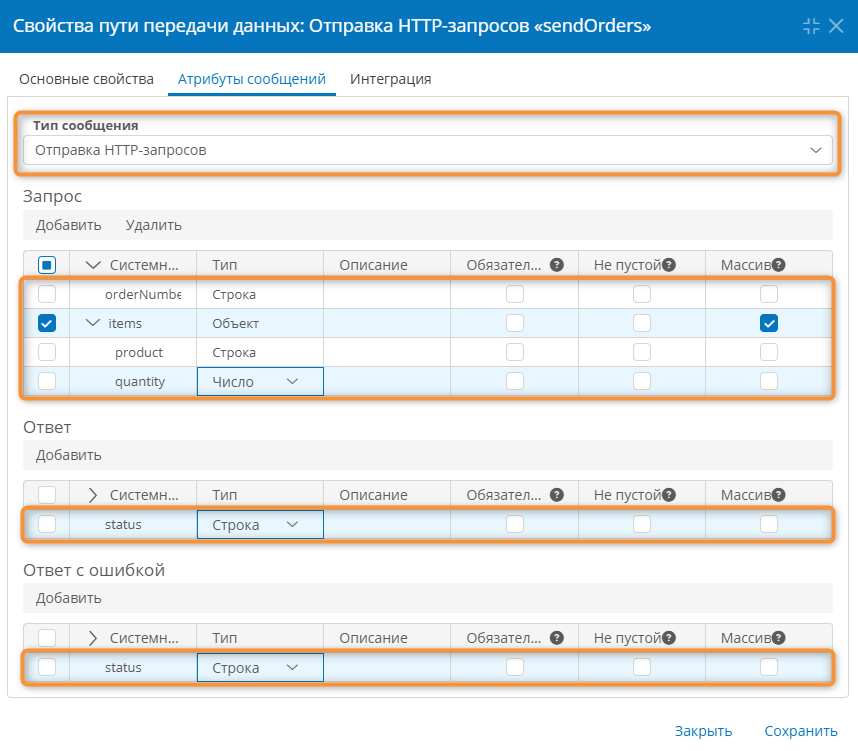Click help icon beside "Обязател..." in Ответ с ошибкой table

tap(557, 638)
